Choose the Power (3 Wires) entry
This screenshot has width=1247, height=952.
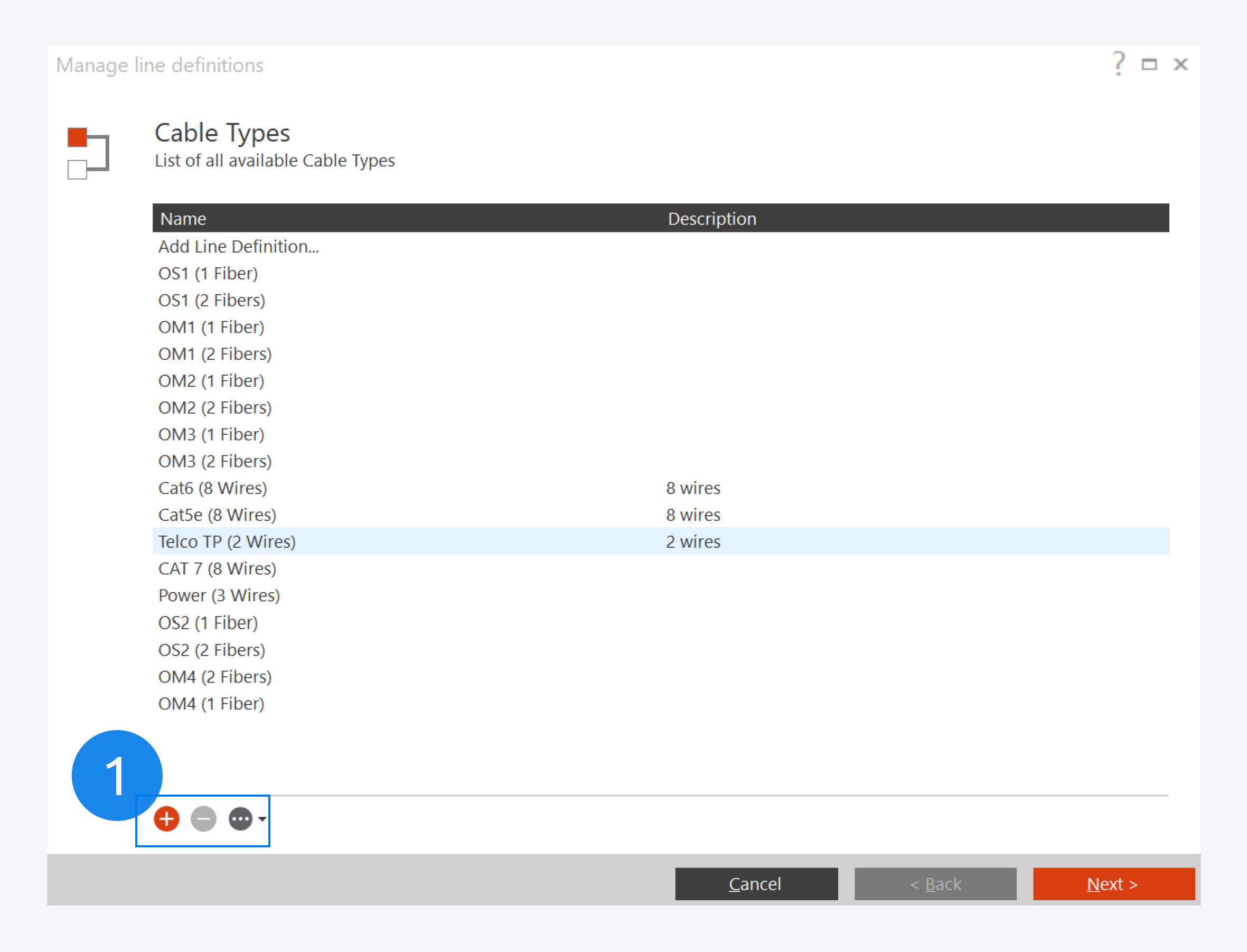[x=219, y=595]
